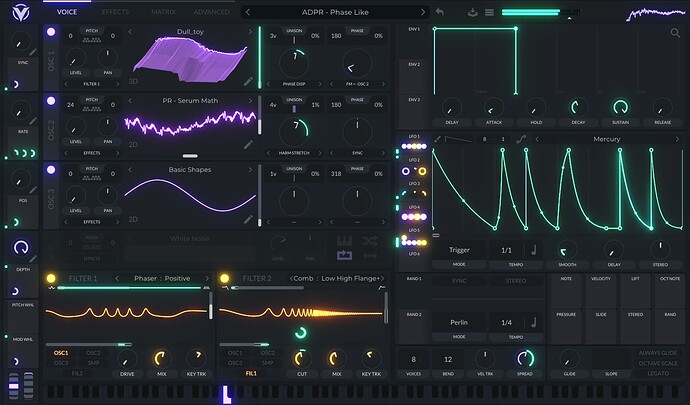This screenshot has height=405, width=690.
Task: Select the LFO 3 tab
Action: [x=414, y=189]
